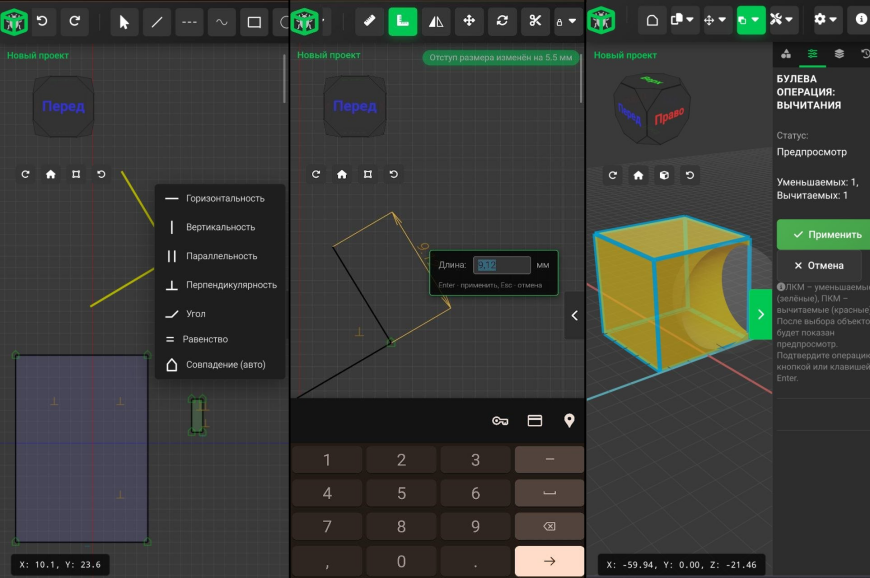Tap the 5 key on numeric keypad
The image size is (870, 578).
(401, 493)
